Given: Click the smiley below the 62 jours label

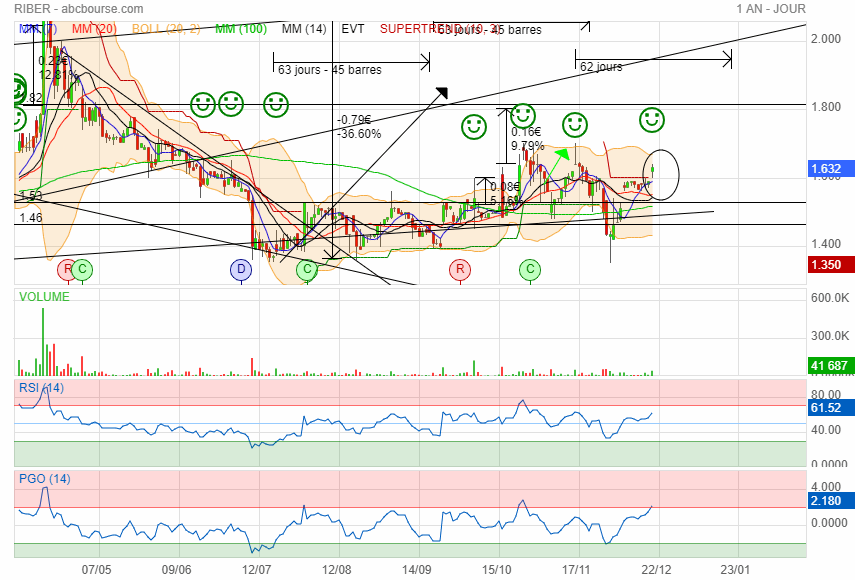Looking at the screenshot, I should (575, 125).
